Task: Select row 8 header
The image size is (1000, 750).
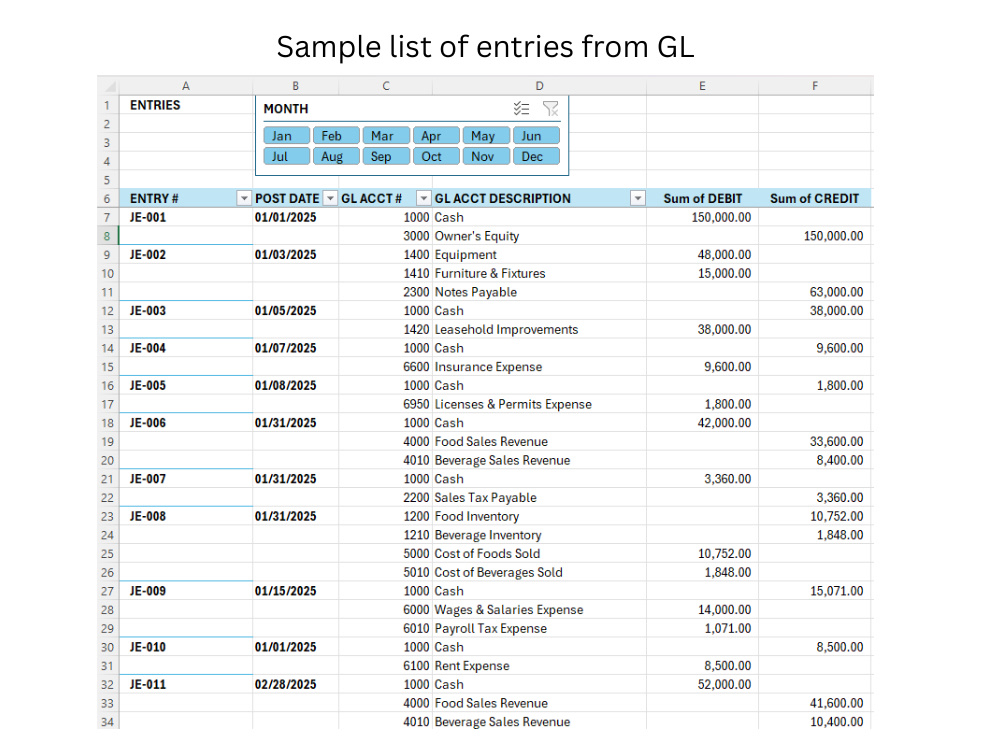Action: click(x=107, y=236)
